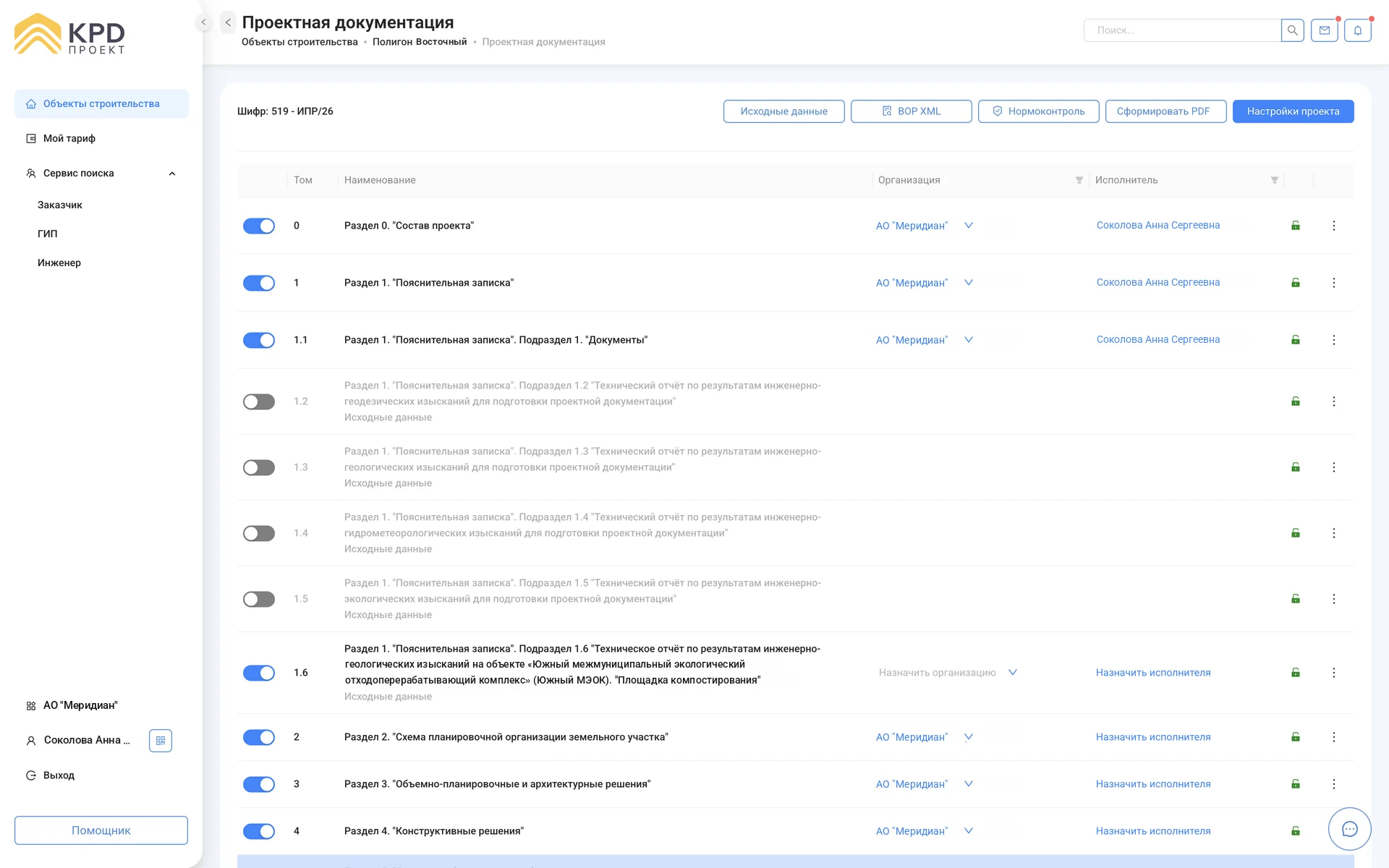Image resolution: width=1389 pixels, height=868 pixels.
Task: Click the lock icon in row 0
Action: click(1296, 226)
